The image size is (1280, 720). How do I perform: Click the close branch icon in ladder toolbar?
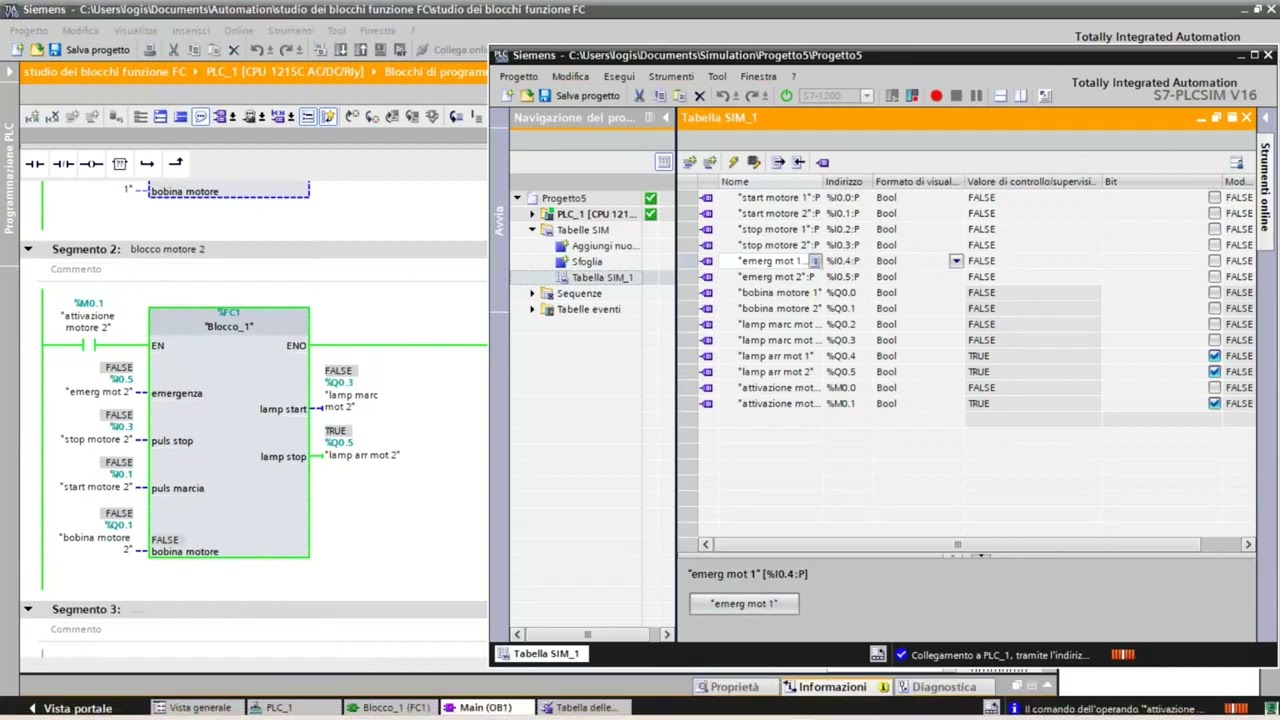(x=175, y=163)
